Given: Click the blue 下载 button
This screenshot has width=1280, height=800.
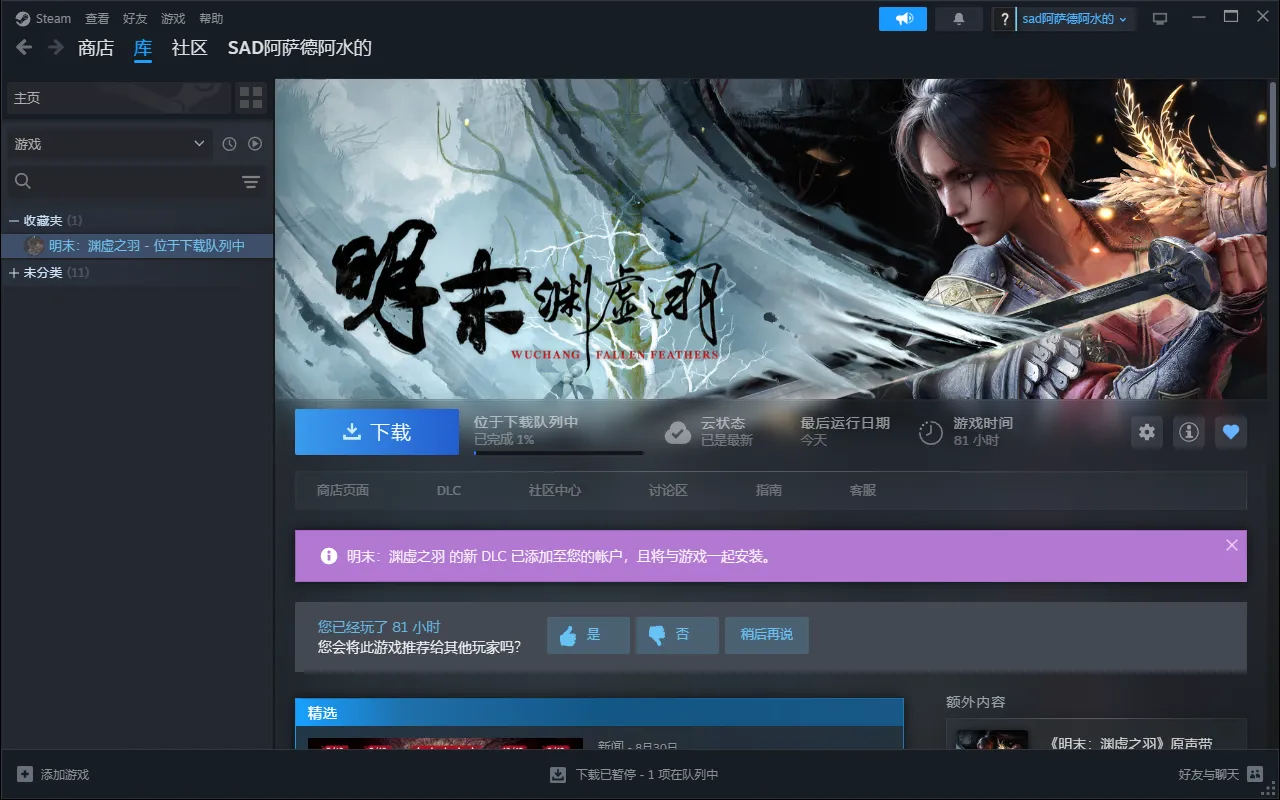Looking at the screenshot, I should 377,432.
